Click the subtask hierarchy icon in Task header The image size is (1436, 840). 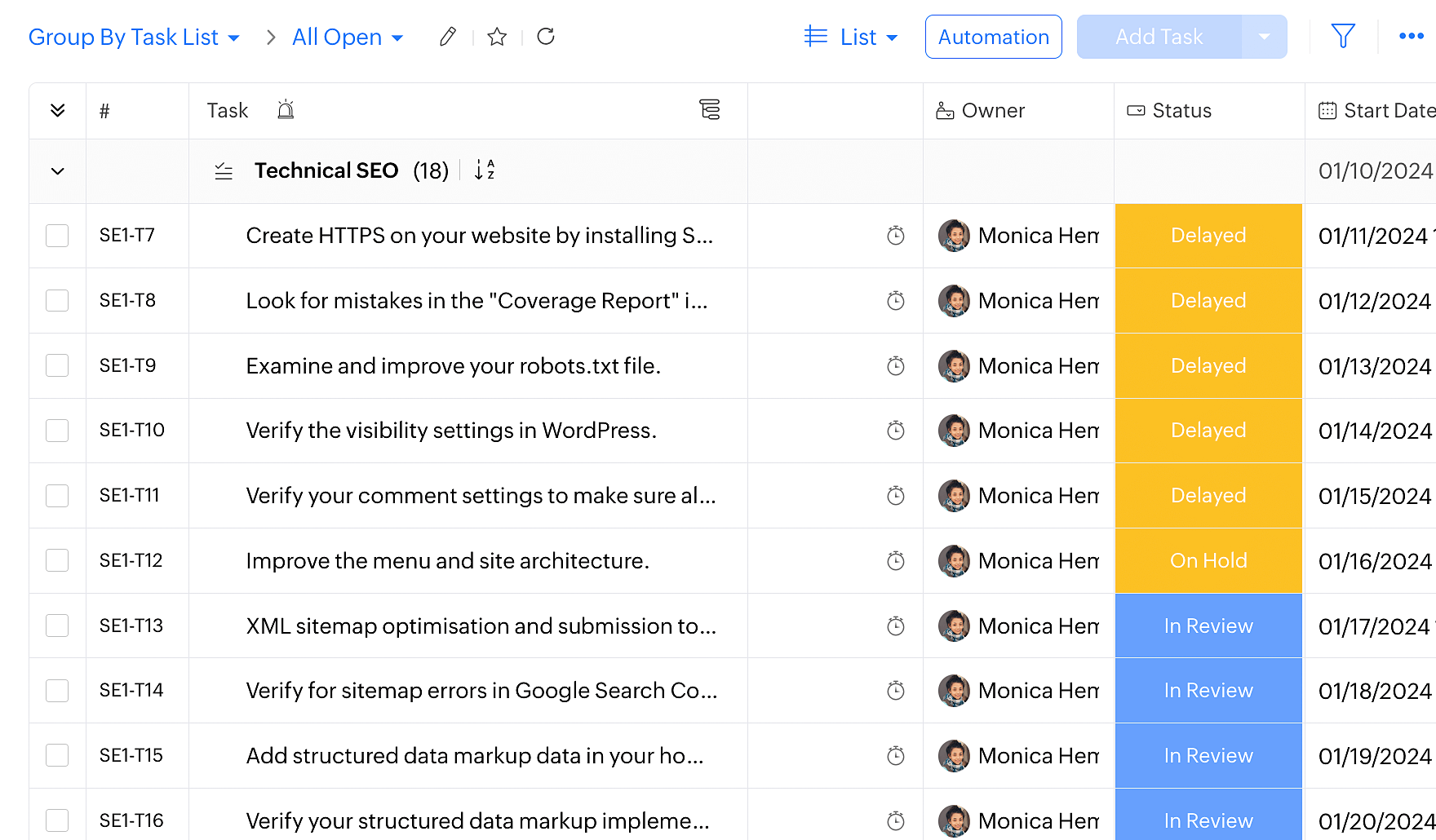[710, 110]
